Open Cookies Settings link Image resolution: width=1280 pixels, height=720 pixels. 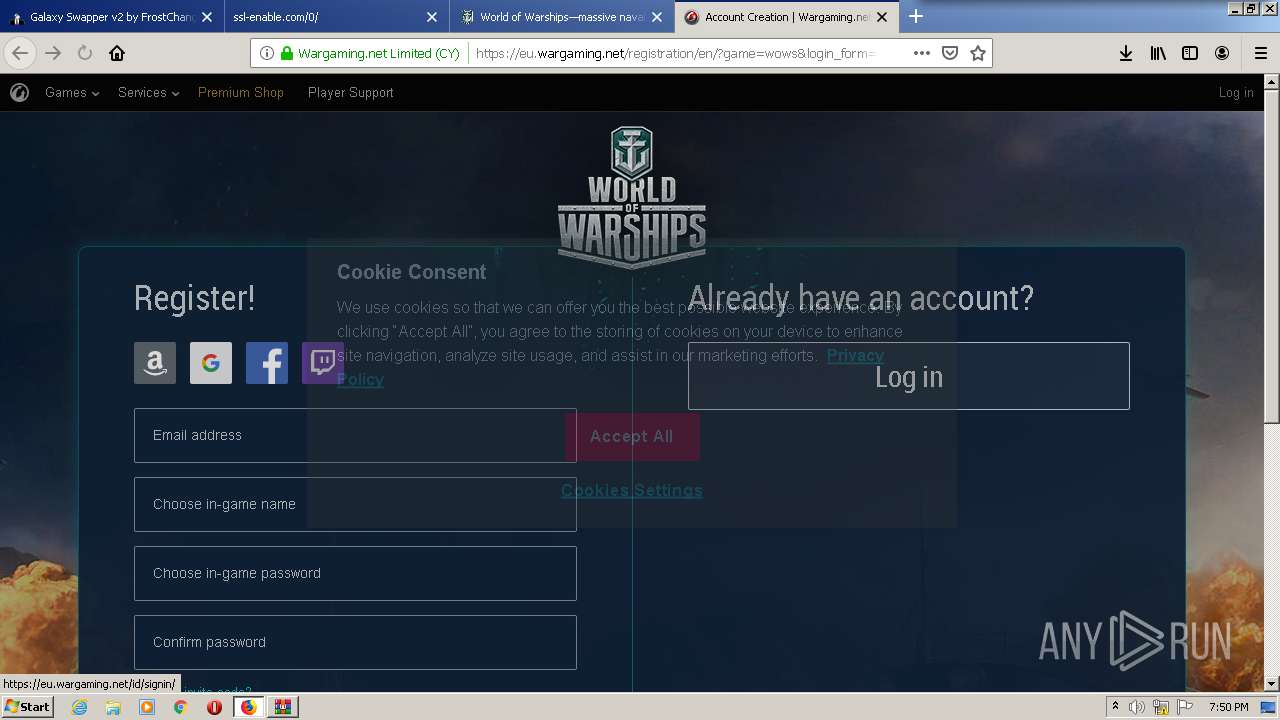632,490
